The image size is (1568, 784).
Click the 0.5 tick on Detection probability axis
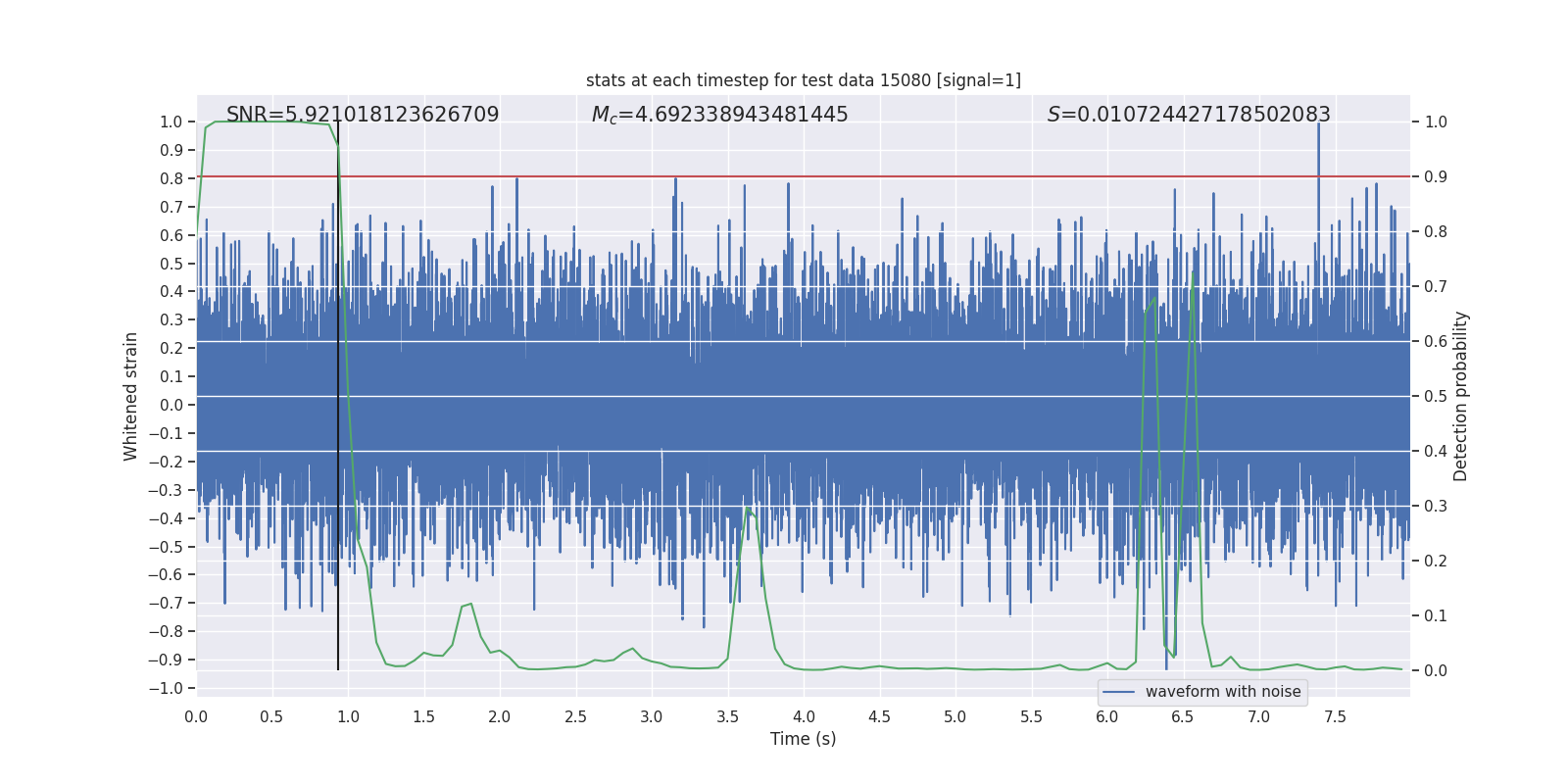pyautogui.click(x=1436, y=397)
